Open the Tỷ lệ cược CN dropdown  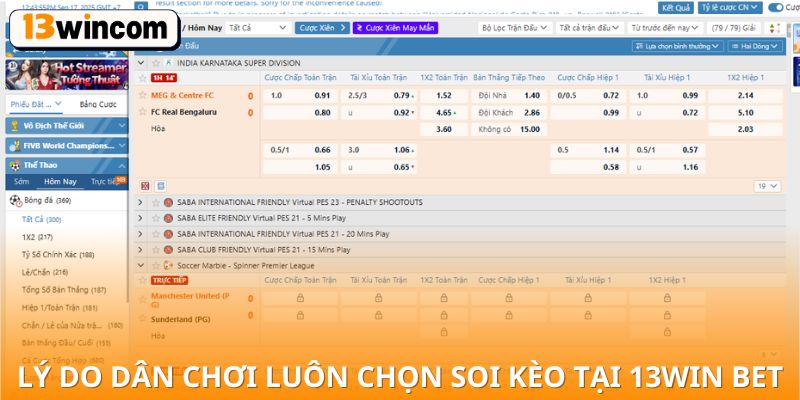click(x=730, y=7)
